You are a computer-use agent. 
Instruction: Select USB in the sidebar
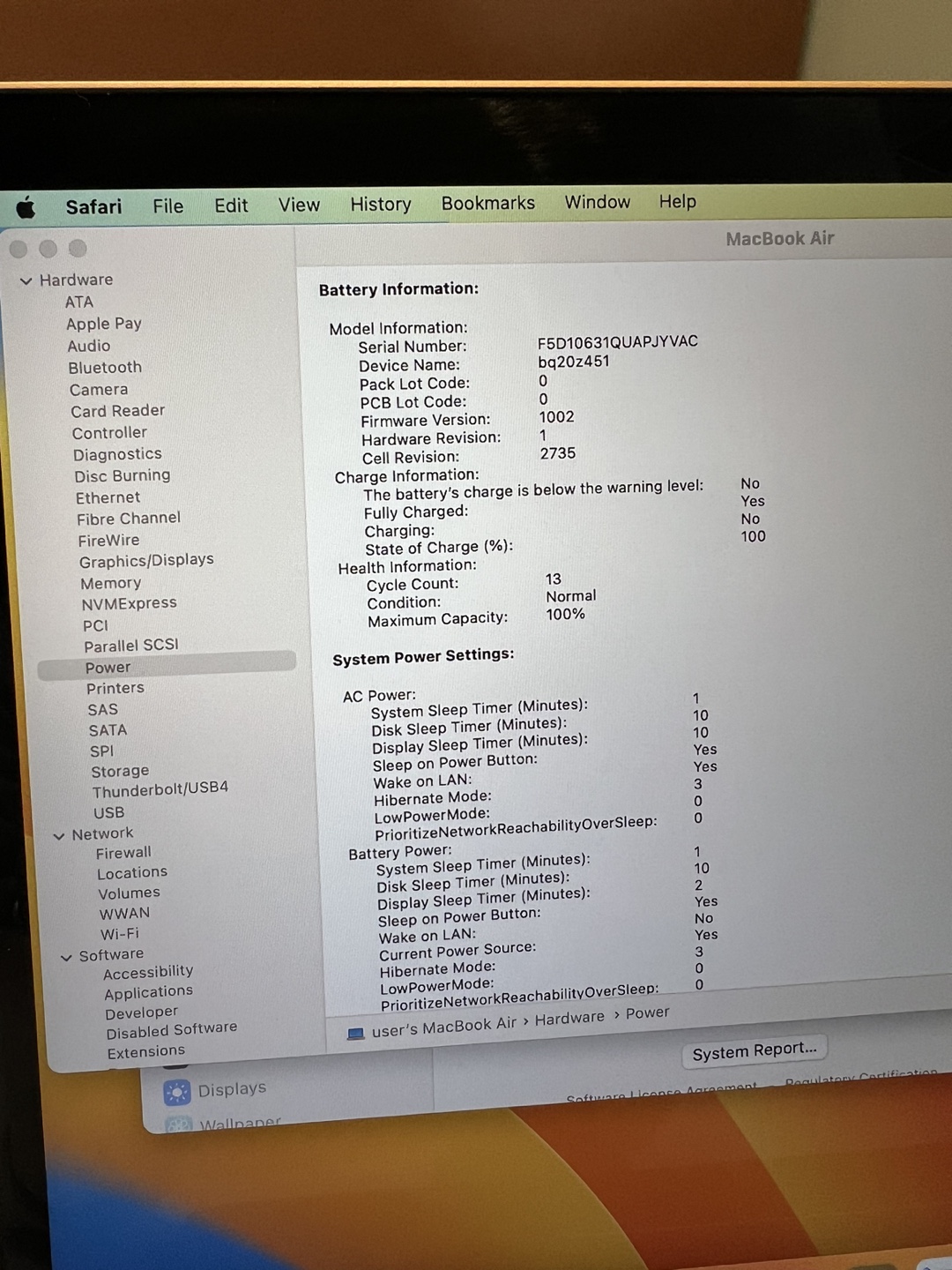109,812
